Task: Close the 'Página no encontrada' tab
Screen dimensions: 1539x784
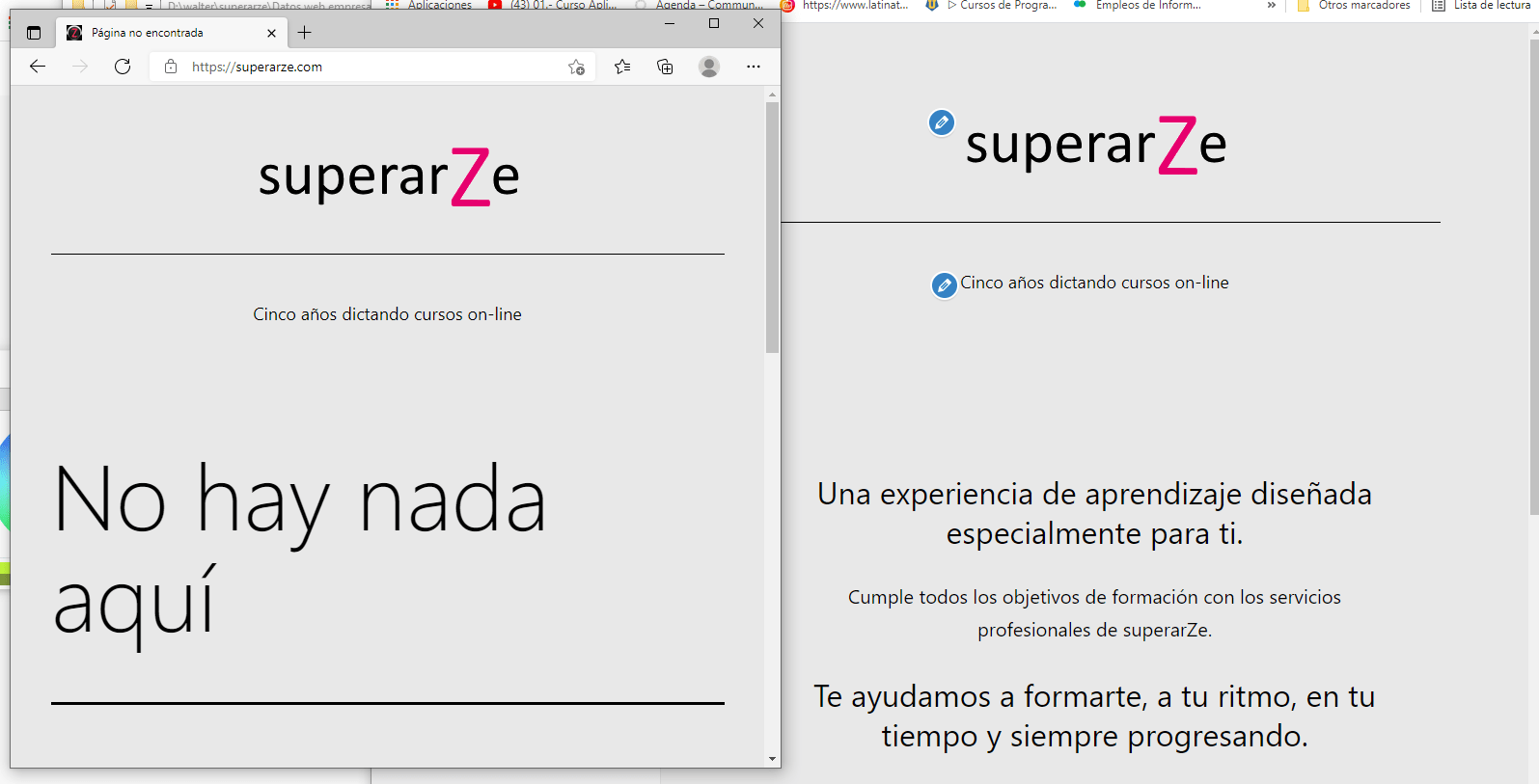Action: point(271,33)
